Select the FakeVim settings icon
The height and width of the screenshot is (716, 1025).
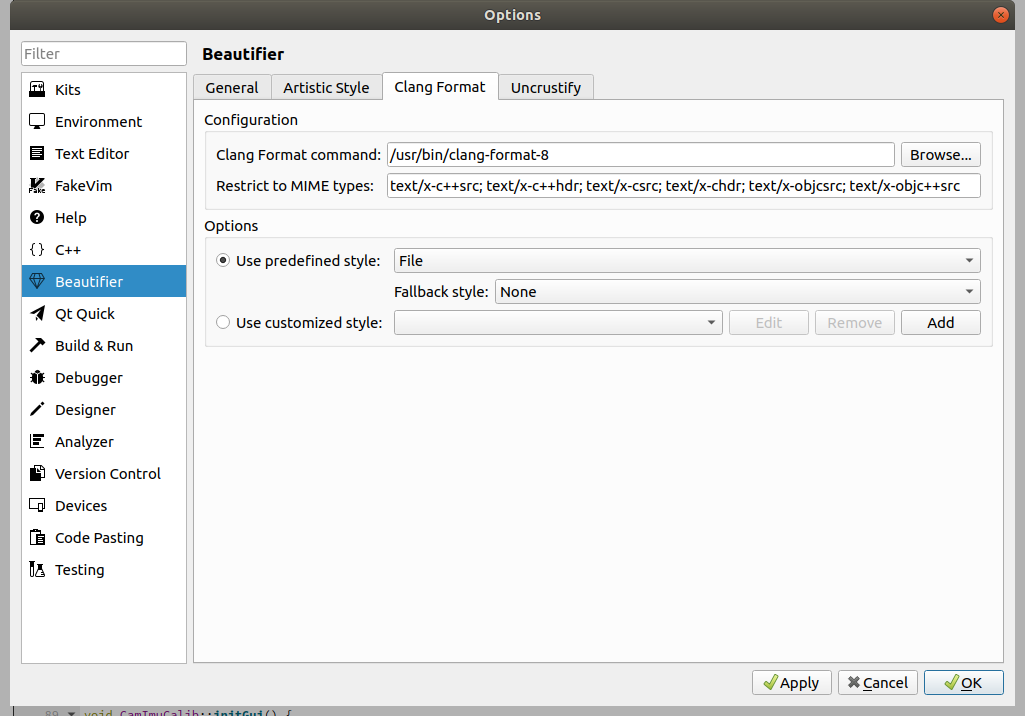click(40, 185)
